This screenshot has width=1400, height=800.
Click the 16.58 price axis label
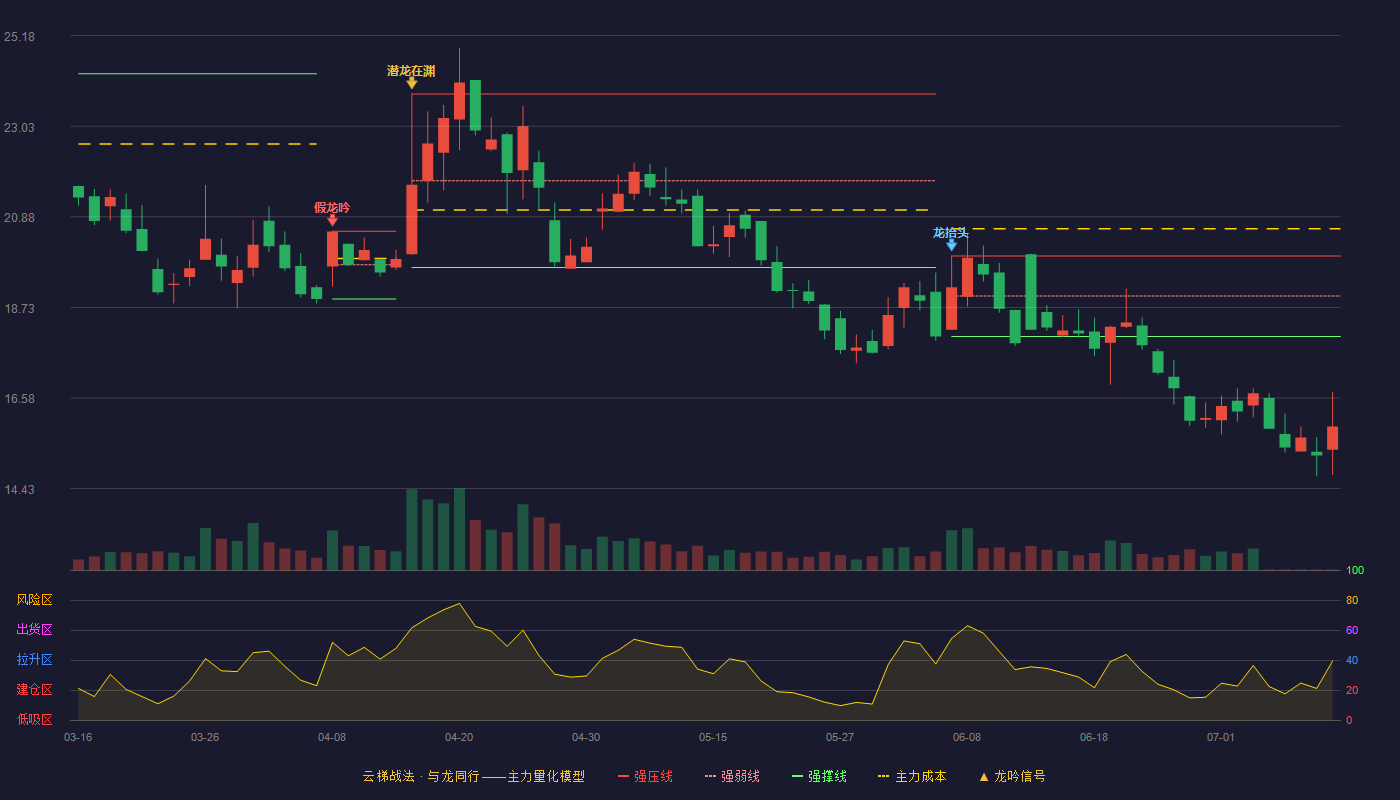point(19,399)
